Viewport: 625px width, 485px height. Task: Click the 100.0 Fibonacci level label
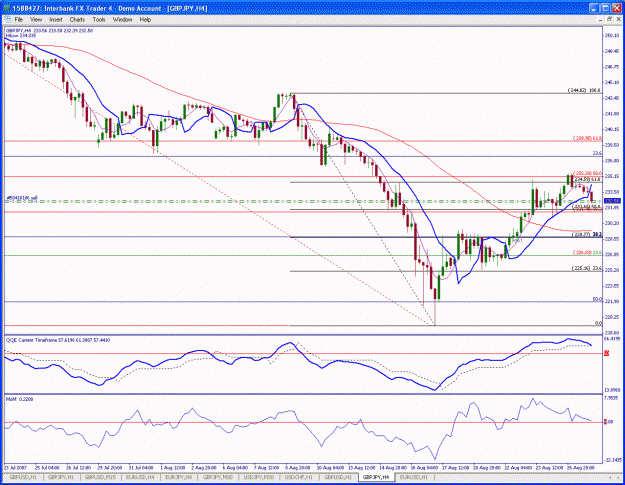coord(584,90)
